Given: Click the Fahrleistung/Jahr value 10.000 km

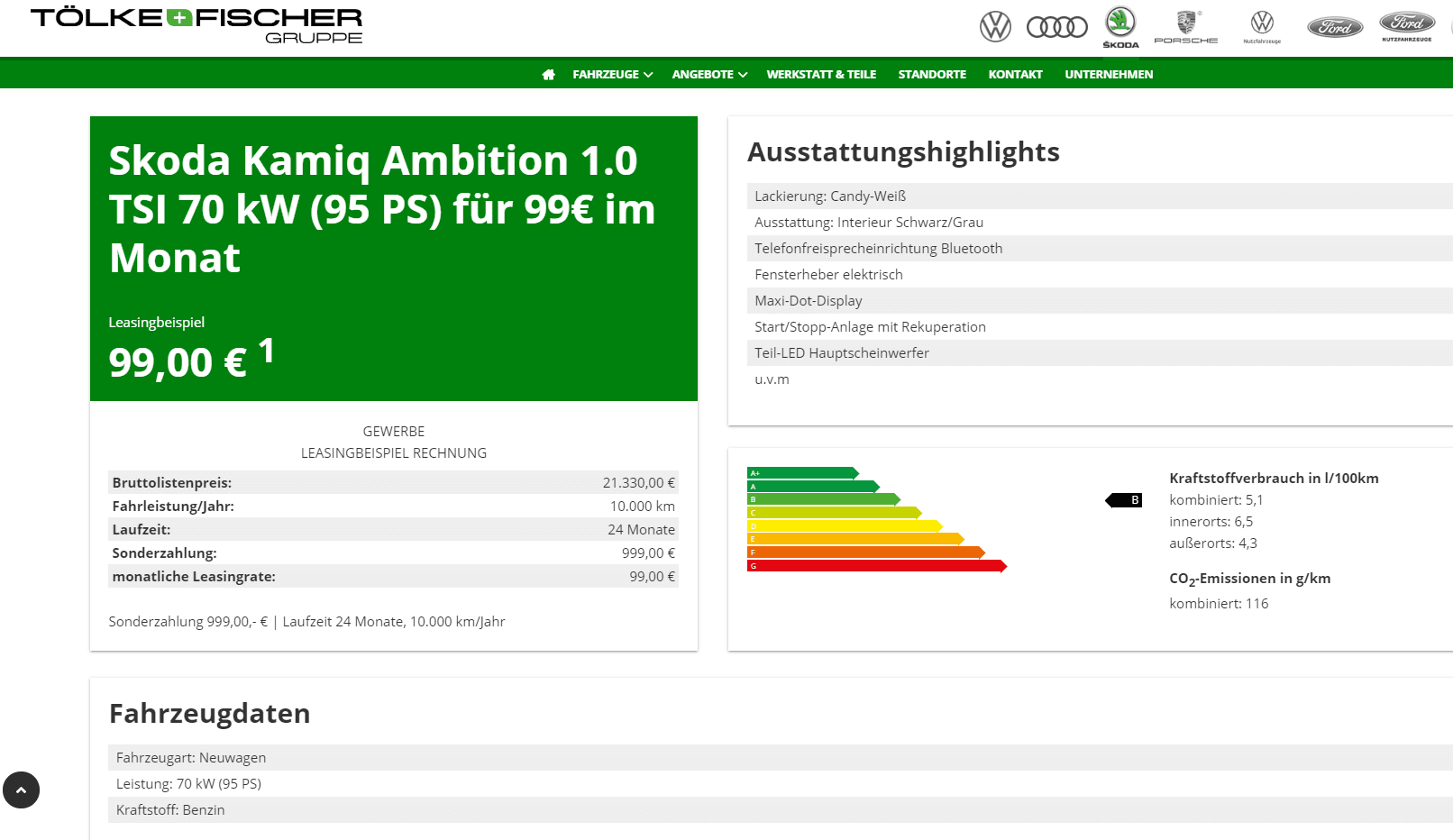Looking at the screenshot, I should tap(642, 507).
